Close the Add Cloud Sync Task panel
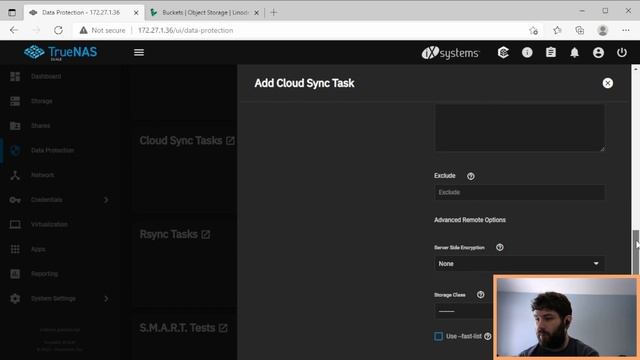This screenshot has height=360, width=640. tap(607, 83)
